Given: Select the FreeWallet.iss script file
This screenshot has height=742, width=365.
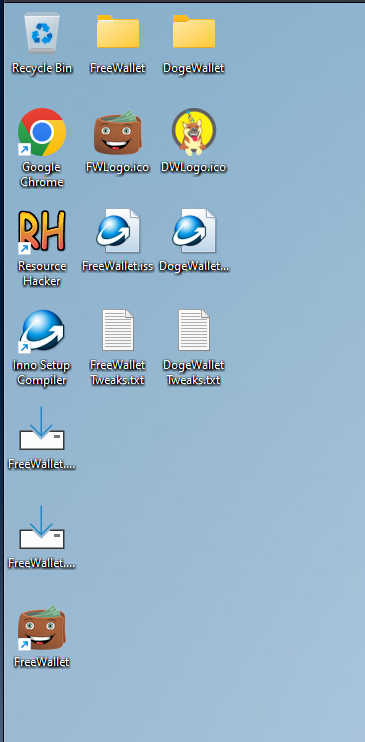Looking at the screenshot, I should coord(118,230).
